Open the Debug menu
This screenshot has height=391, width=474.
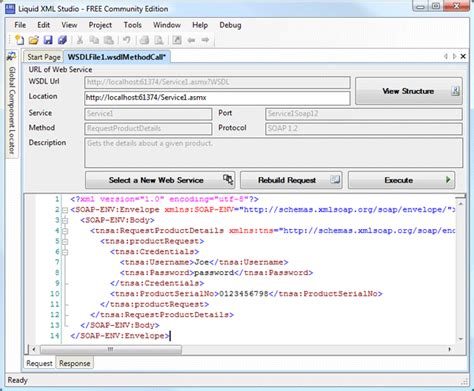point(230,25)
